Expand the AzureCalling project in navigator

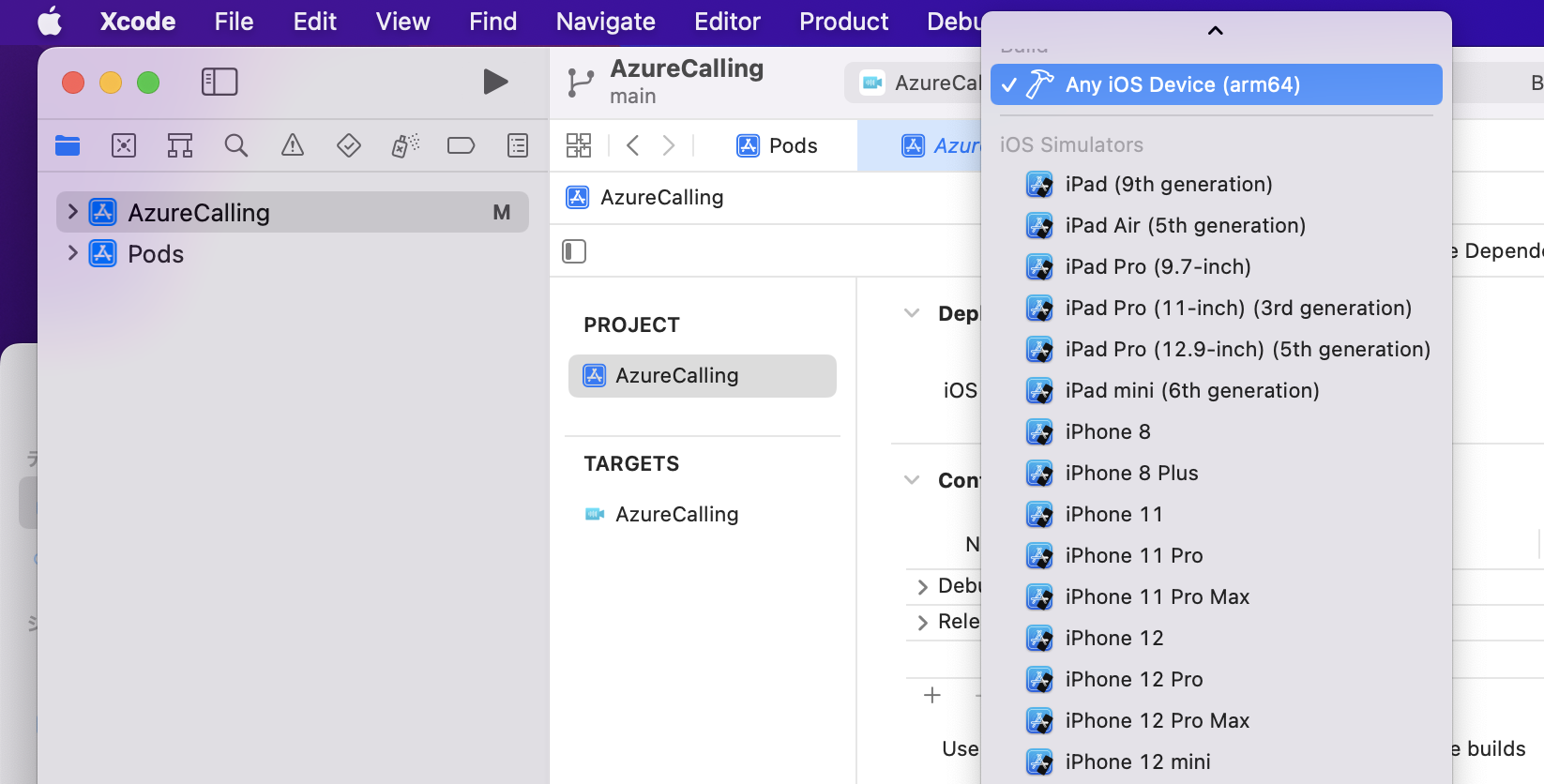tap(72, 212)
